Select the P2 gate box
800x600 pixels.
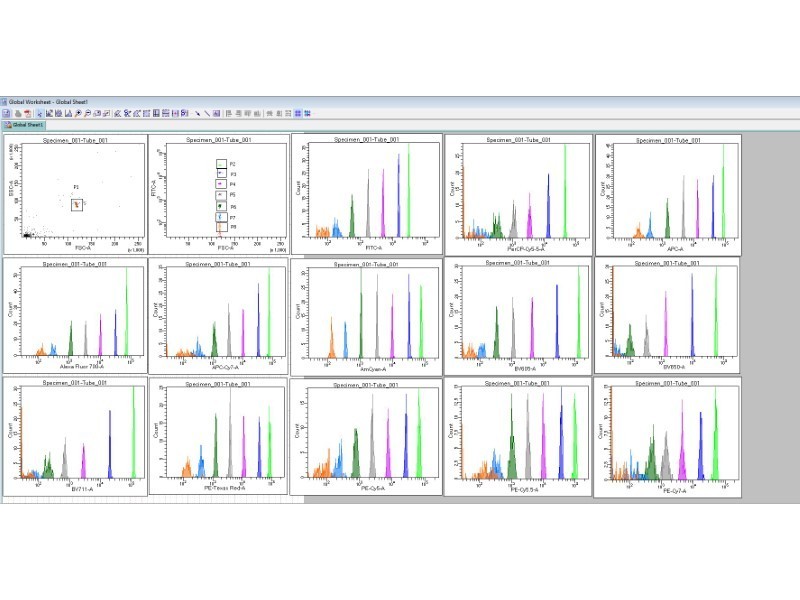[x=221, y=163]
